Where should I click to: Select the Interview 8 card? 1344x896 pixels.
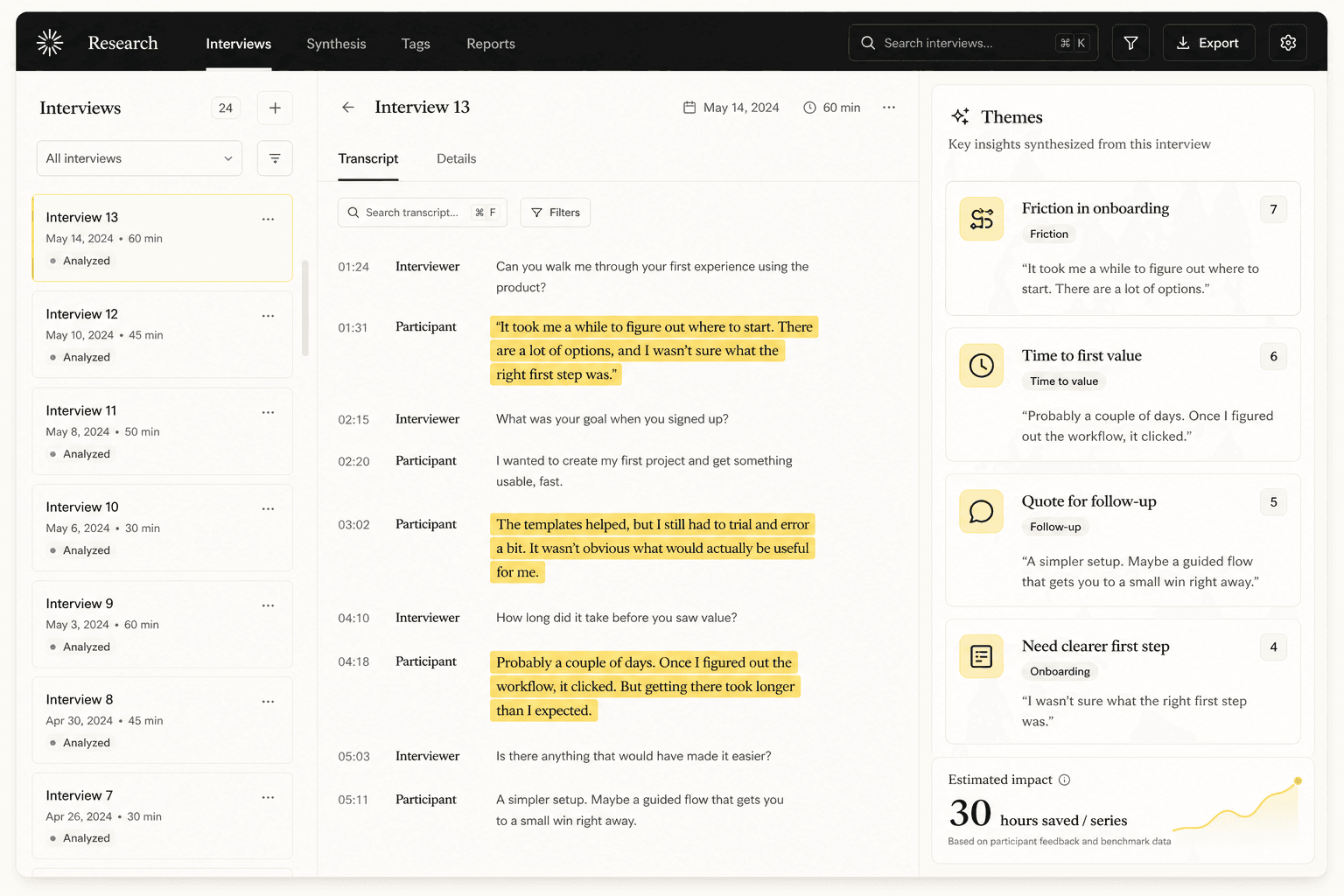[163, 720]
